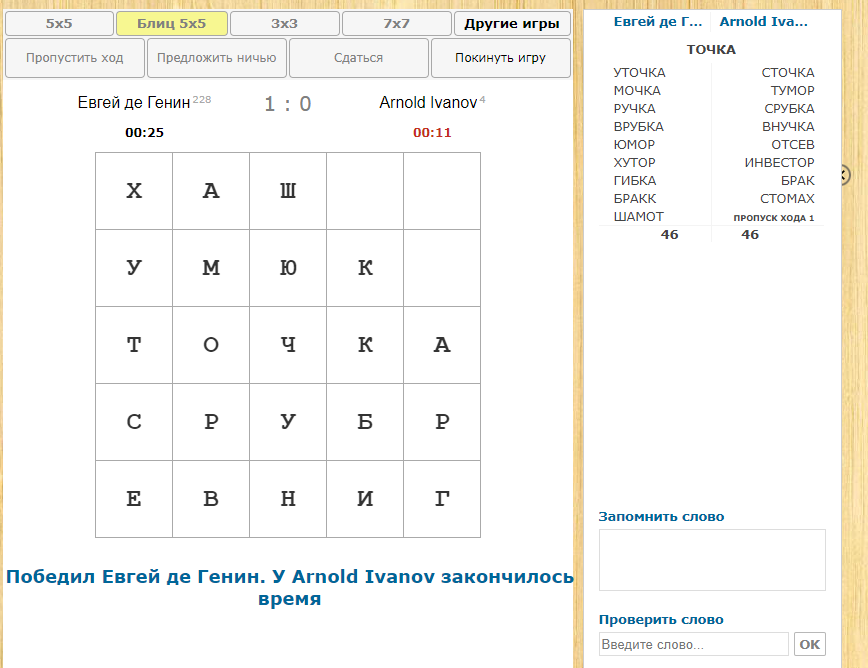Image resolution: width=868 pixels, height=668 pixels.
Task: Click the word ВРУБКА in the list
Action: pos(638,127)
